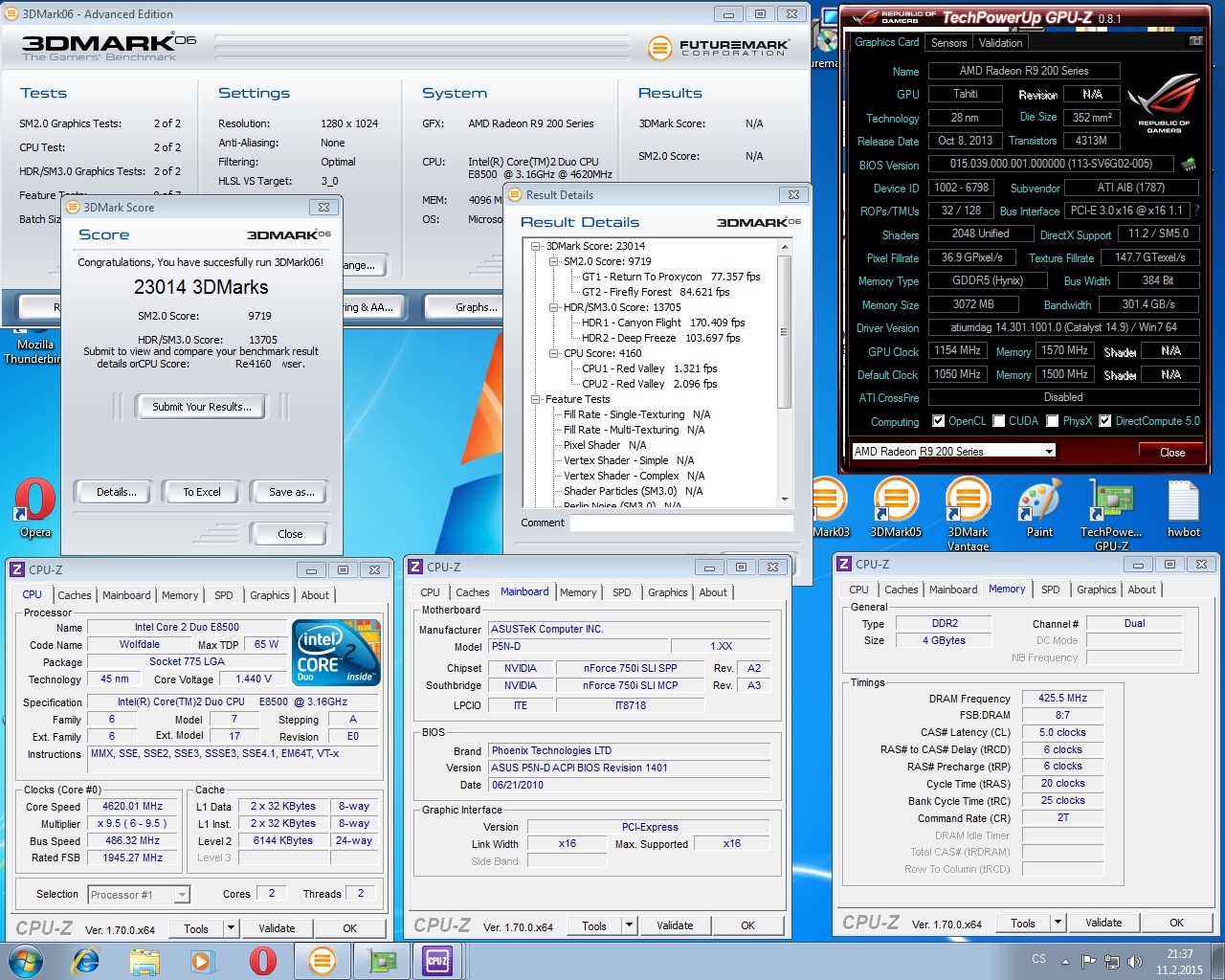Collapse the SM2.0 Score tree node
The image size is (1225, 980).
pyautogui.click(x=554, y=261)
